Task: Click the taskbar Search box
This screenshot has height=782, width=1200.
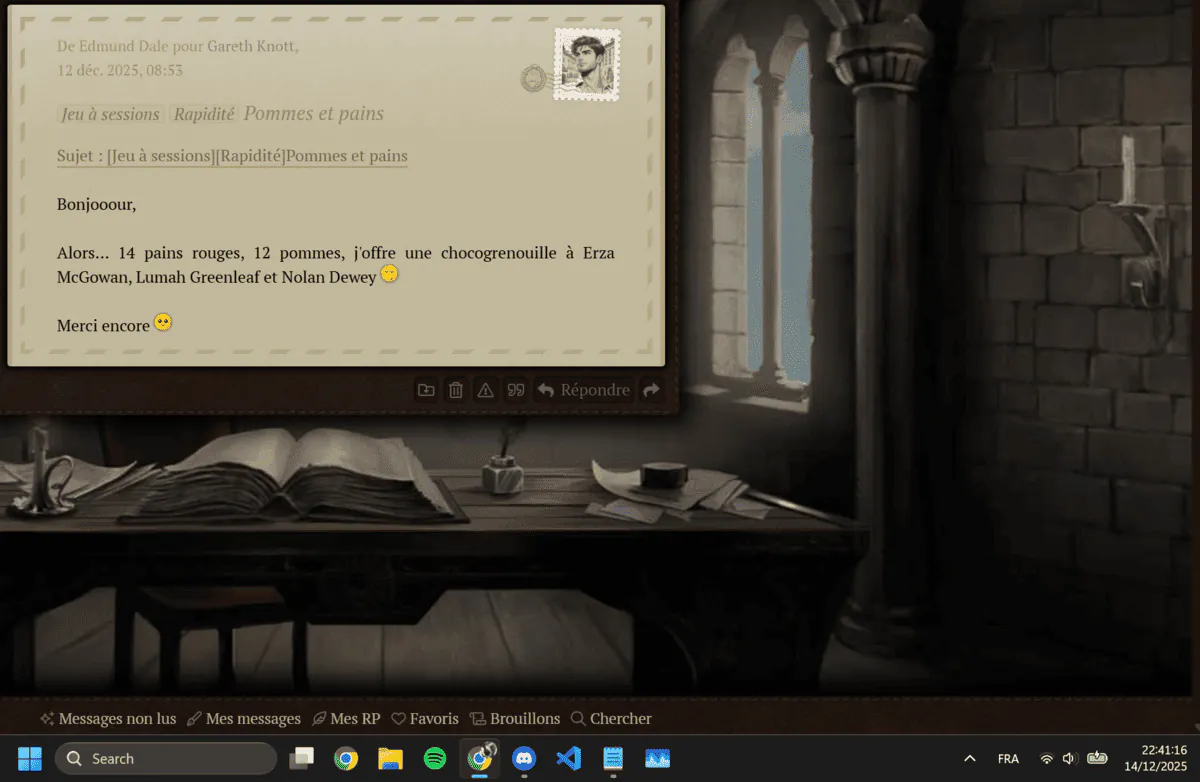Action: [x=166, y=759]
